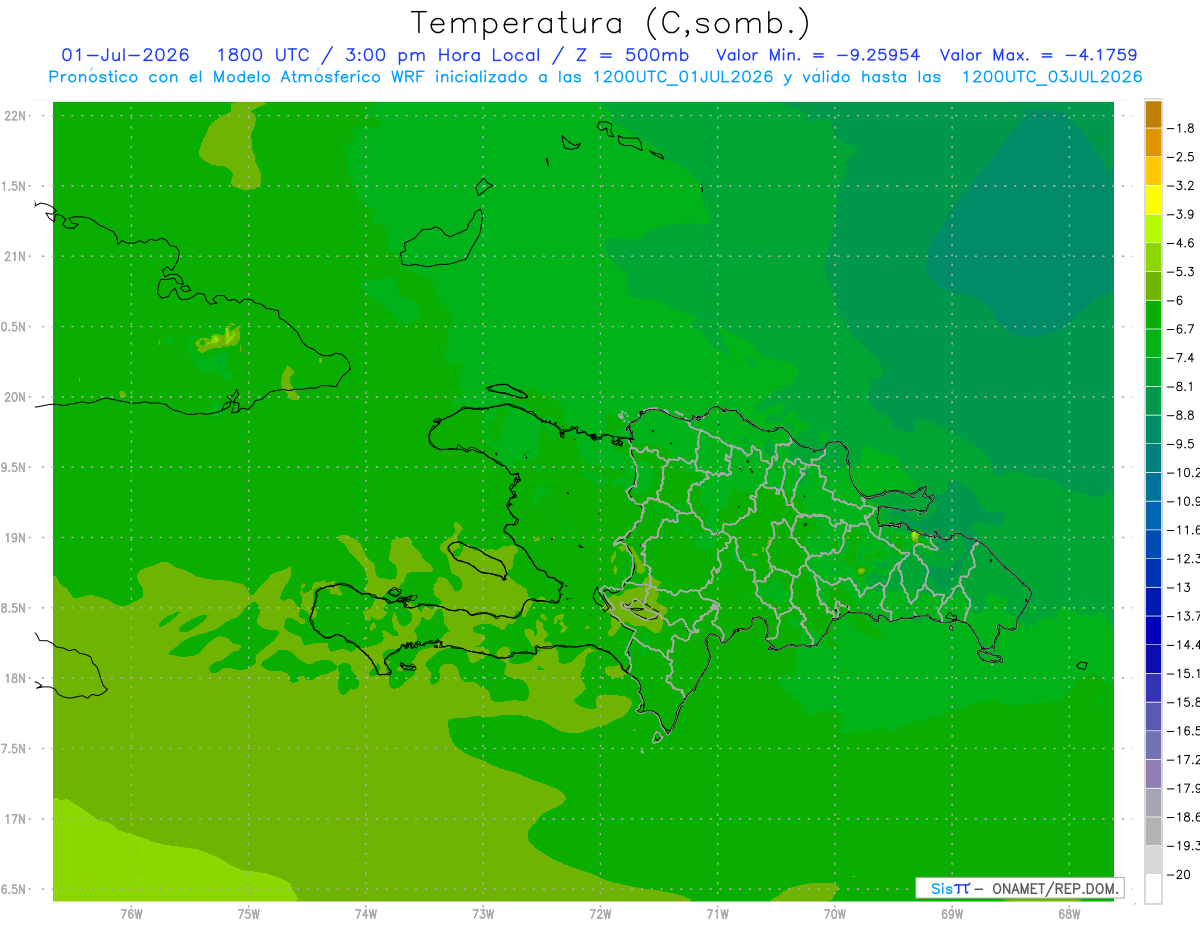Click the latitude tick label "19N"

click(x=15, y=538)
